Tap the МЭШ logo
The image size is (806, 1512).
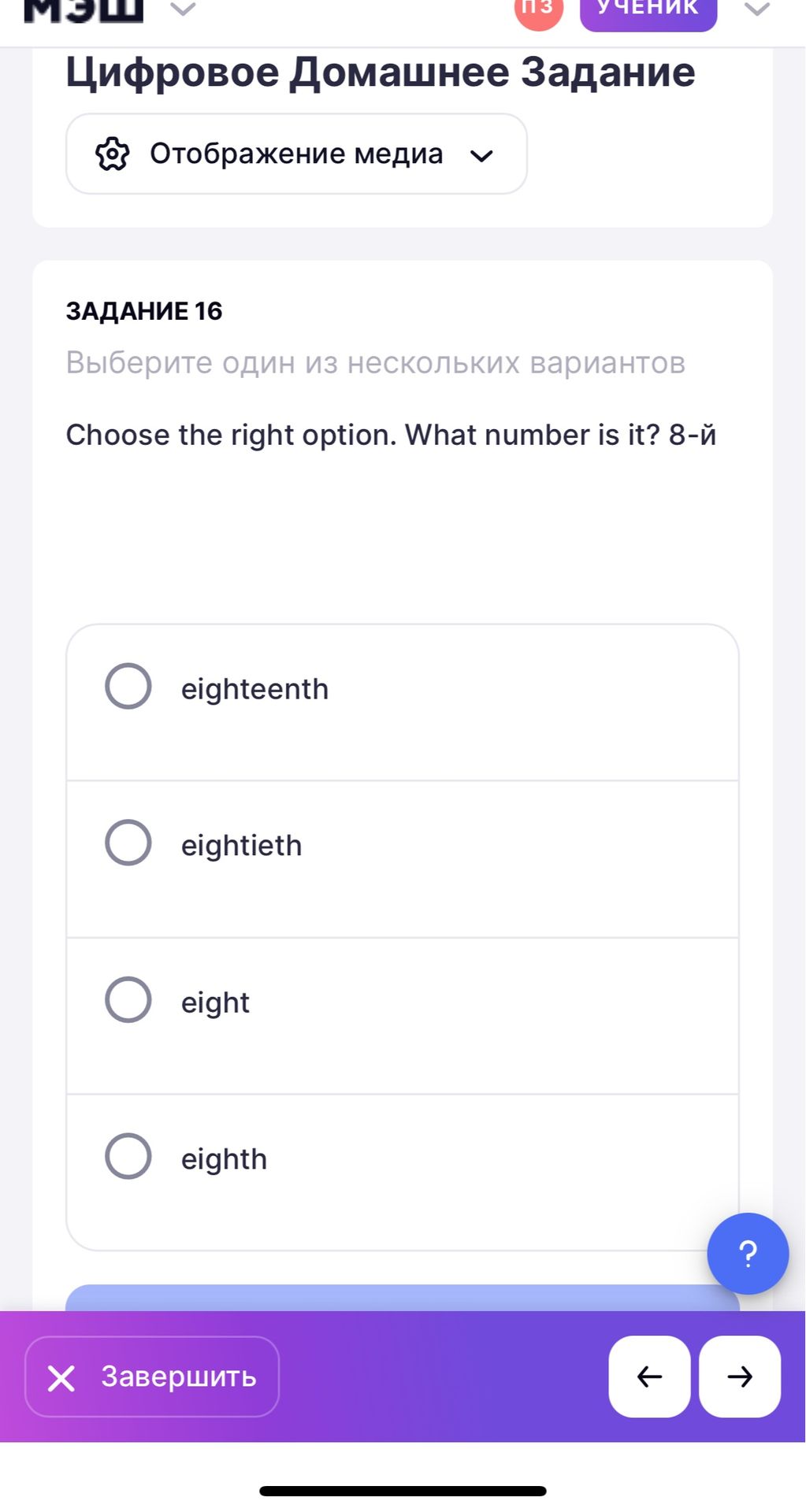[84, 10]
